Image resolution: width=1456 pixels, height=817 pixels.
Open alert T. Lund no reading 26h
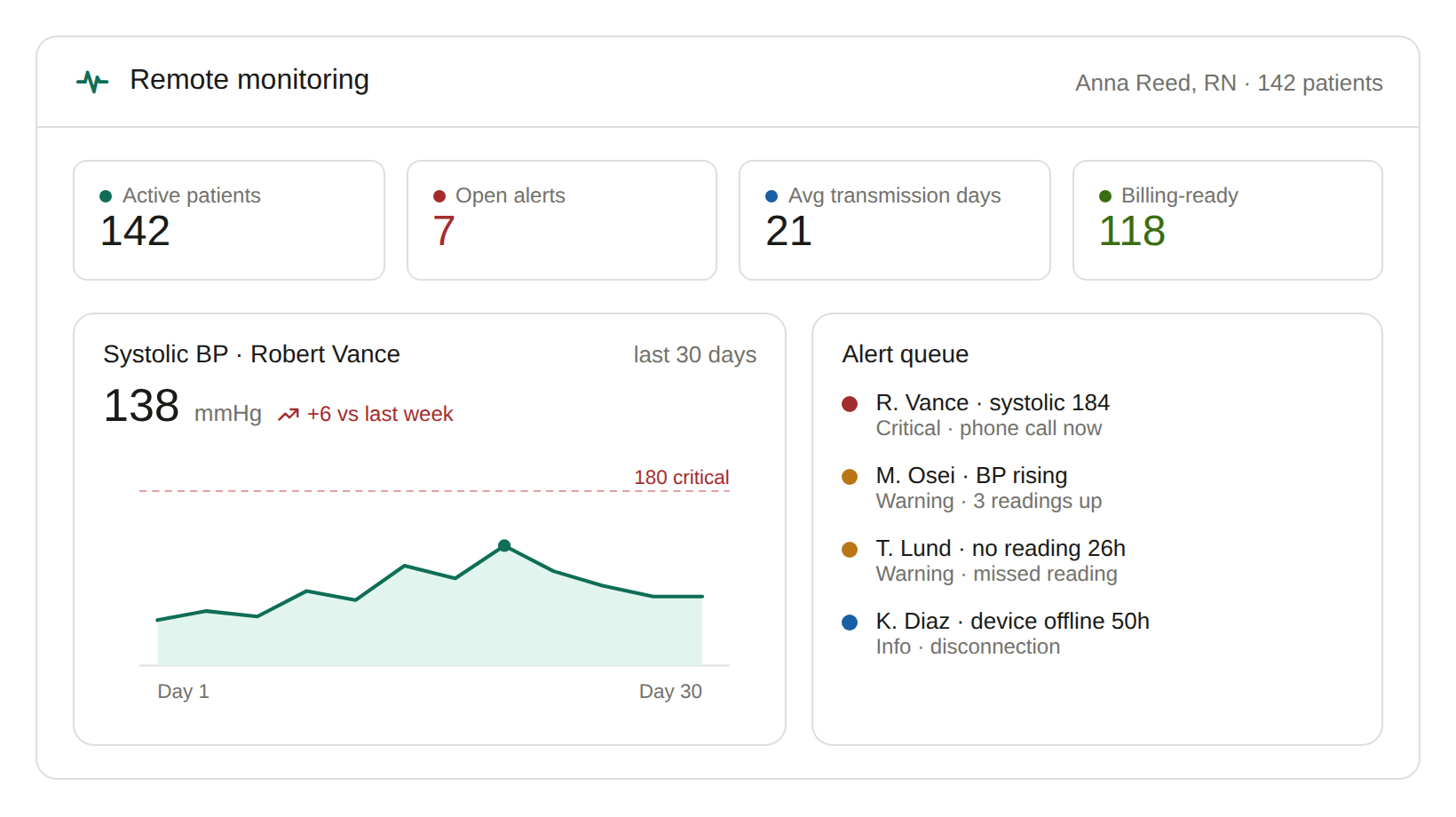click(1097, 561)
